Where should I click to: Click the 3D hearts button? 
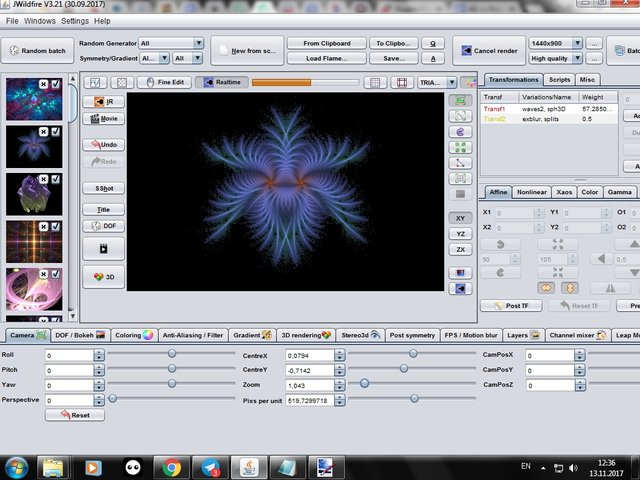[103, 277]
